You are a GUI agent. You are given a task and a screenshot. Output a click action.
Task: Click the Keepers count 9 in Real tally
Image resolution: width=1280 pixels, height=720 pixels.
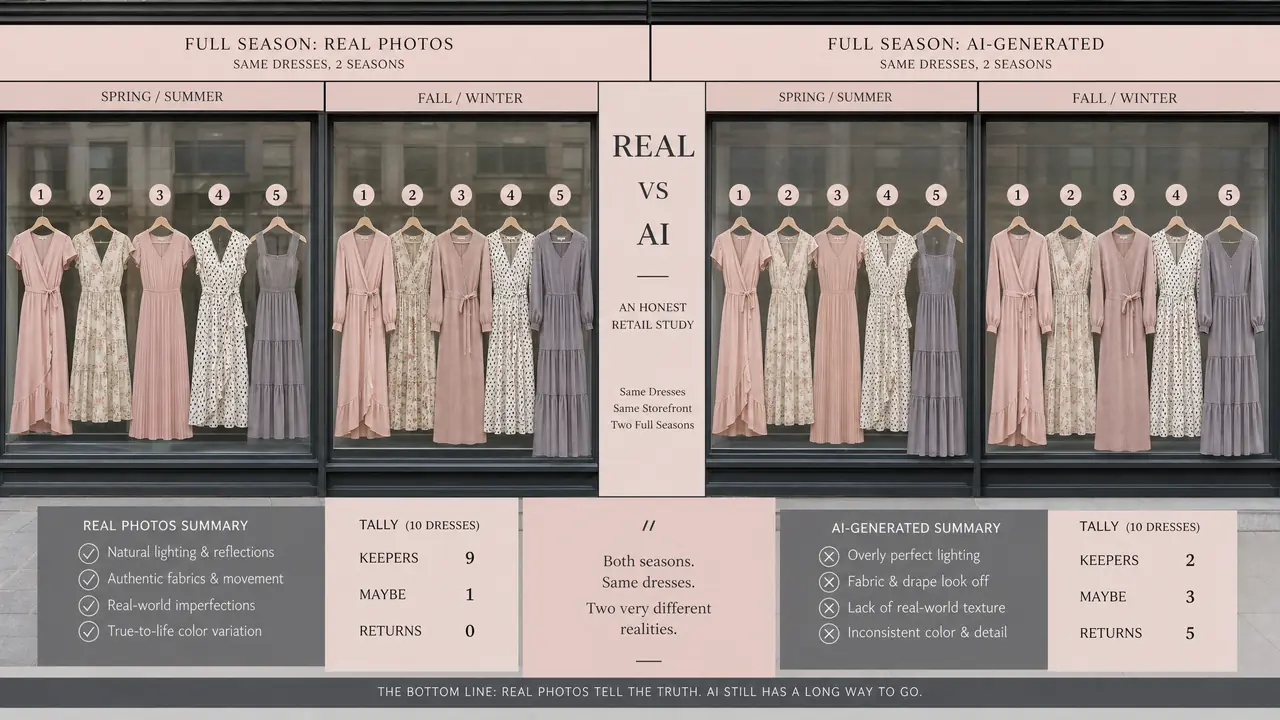point(470,558)
